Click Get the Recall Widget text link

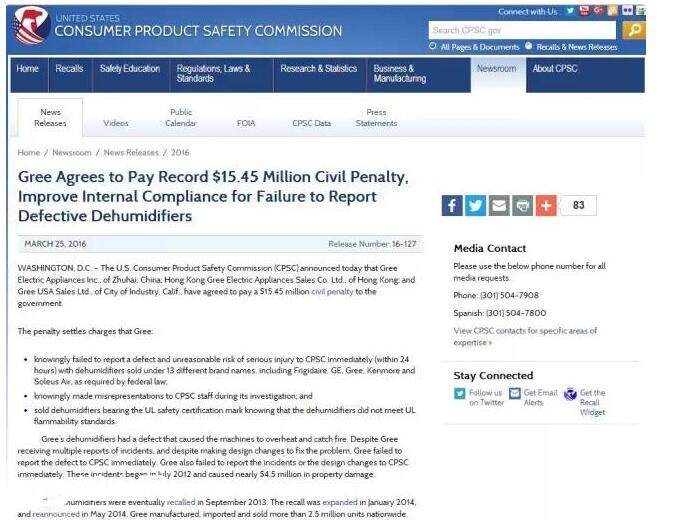(592, 402)
